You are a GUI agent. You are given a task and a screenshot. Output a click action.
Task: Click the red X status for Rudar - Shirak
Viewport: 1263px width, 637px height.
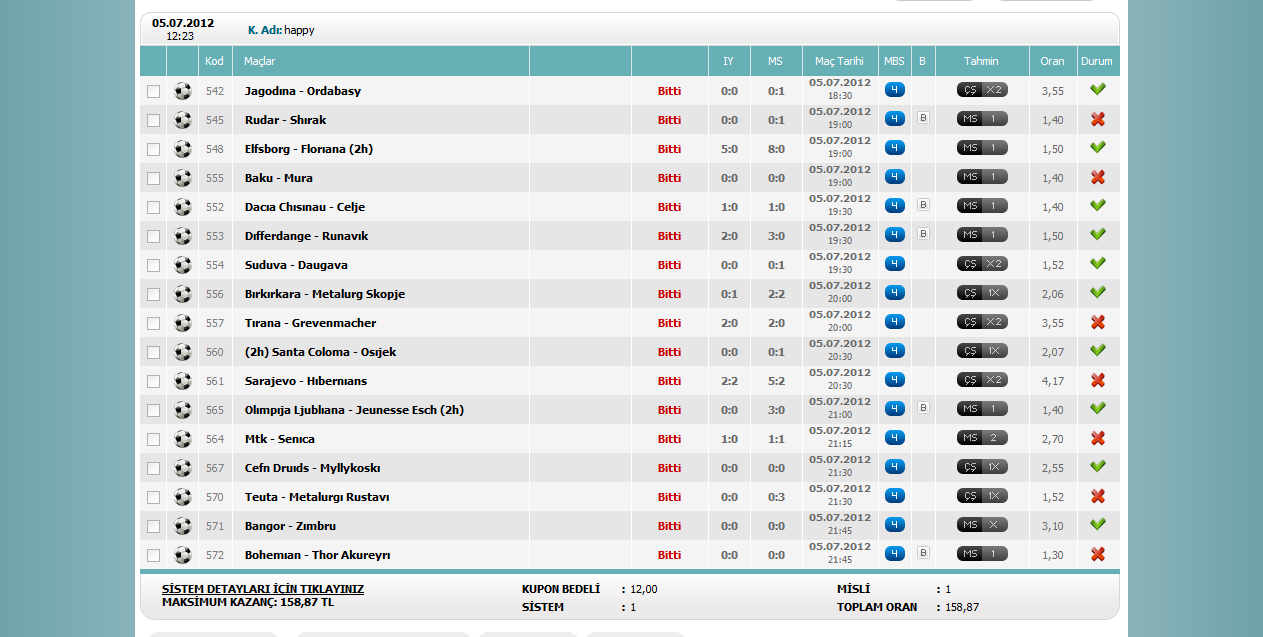click(1097, 119)
